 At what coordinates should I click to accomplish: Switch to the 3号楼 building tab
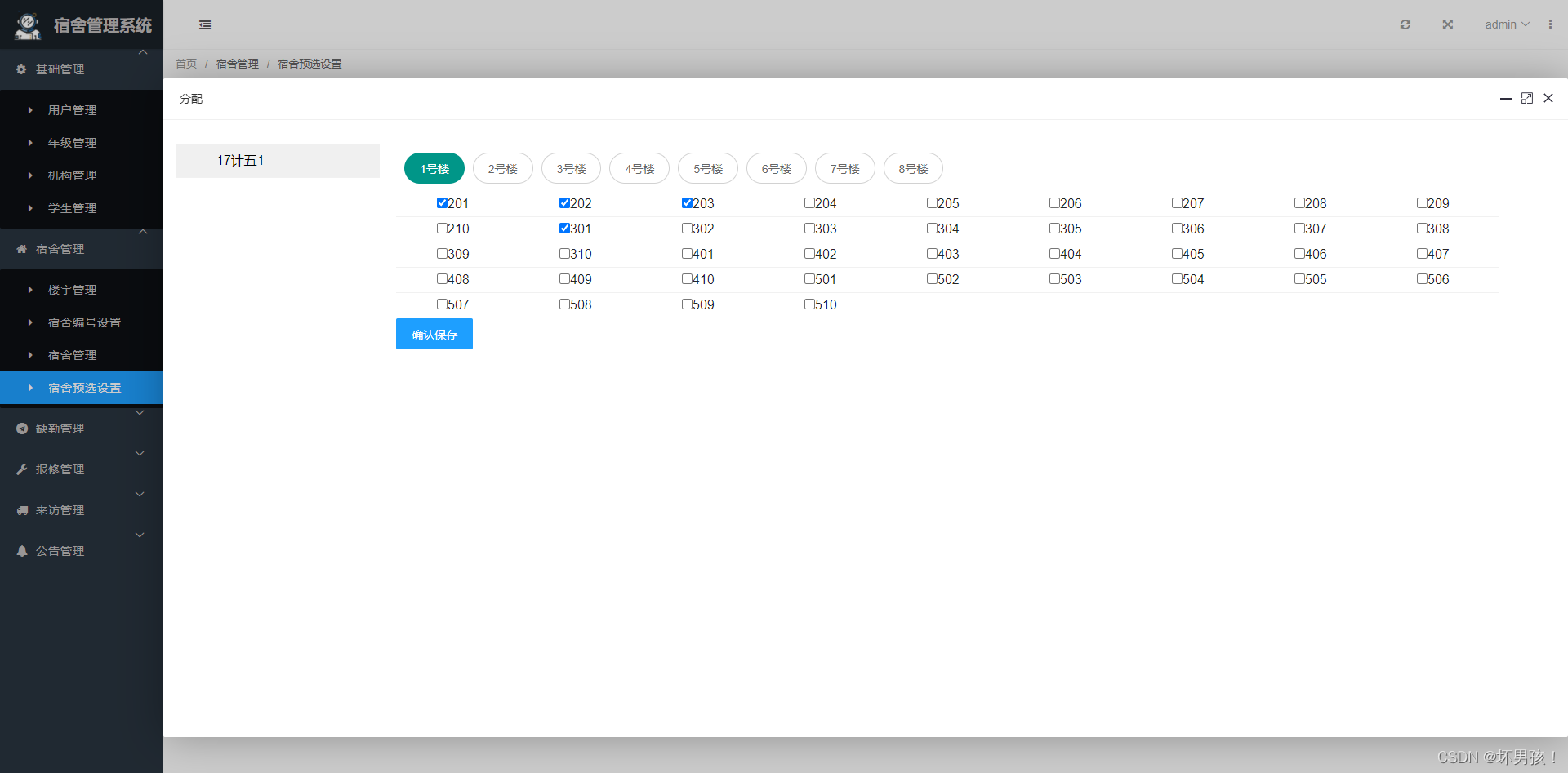click(572, 168)
